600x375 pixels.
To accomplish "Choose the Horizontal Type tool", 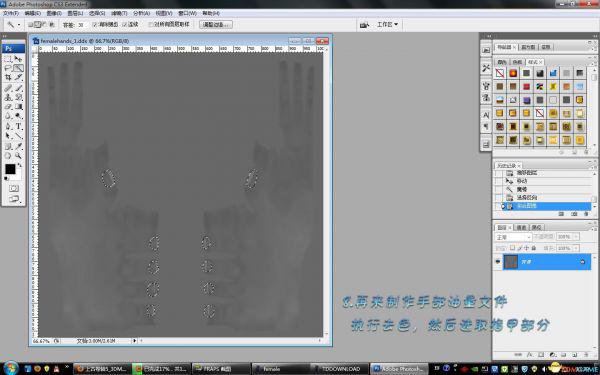I will [x=18, y=126].
